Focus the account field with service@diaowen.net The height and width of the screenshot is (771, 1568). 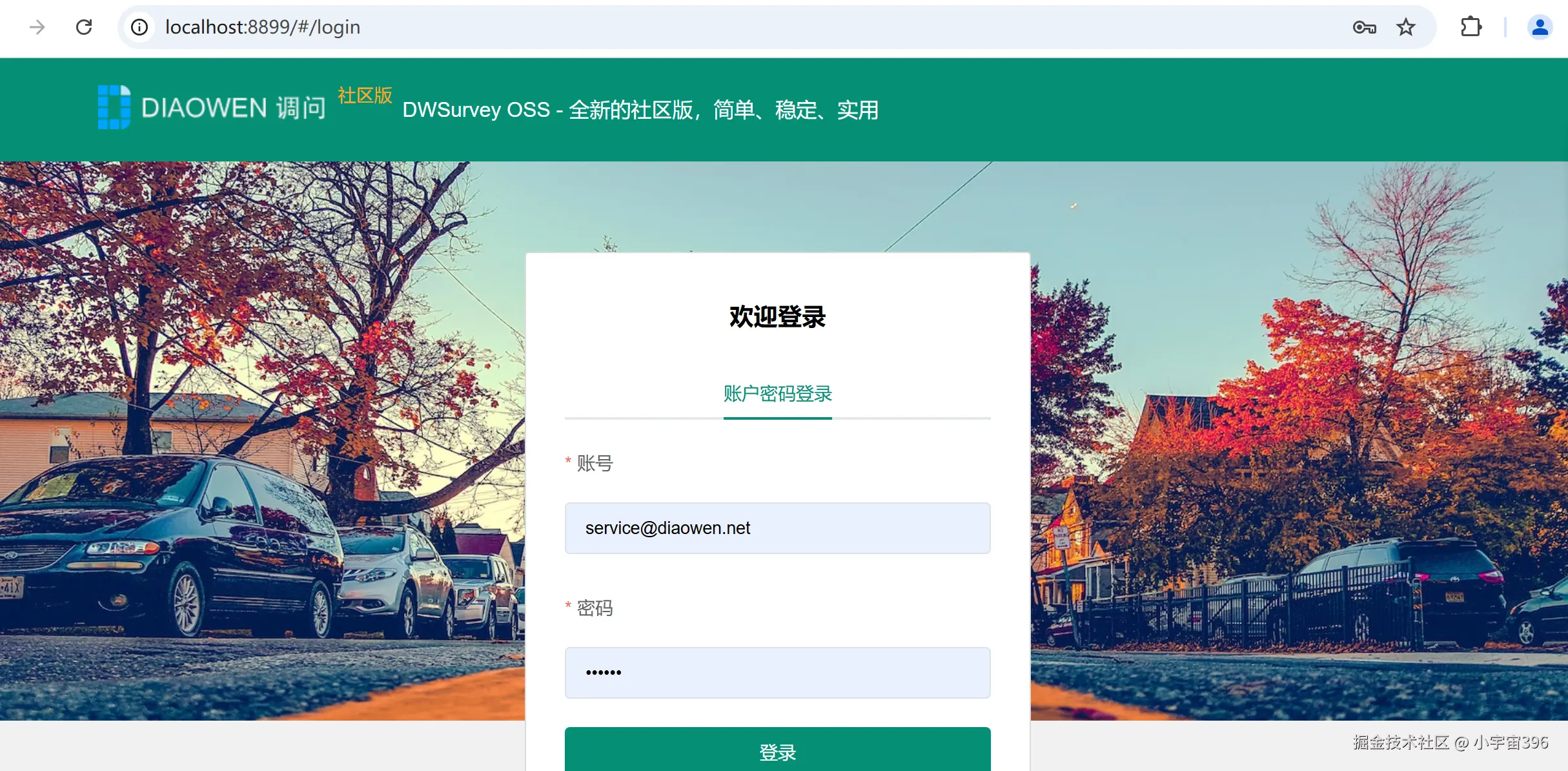coord(777,528)
